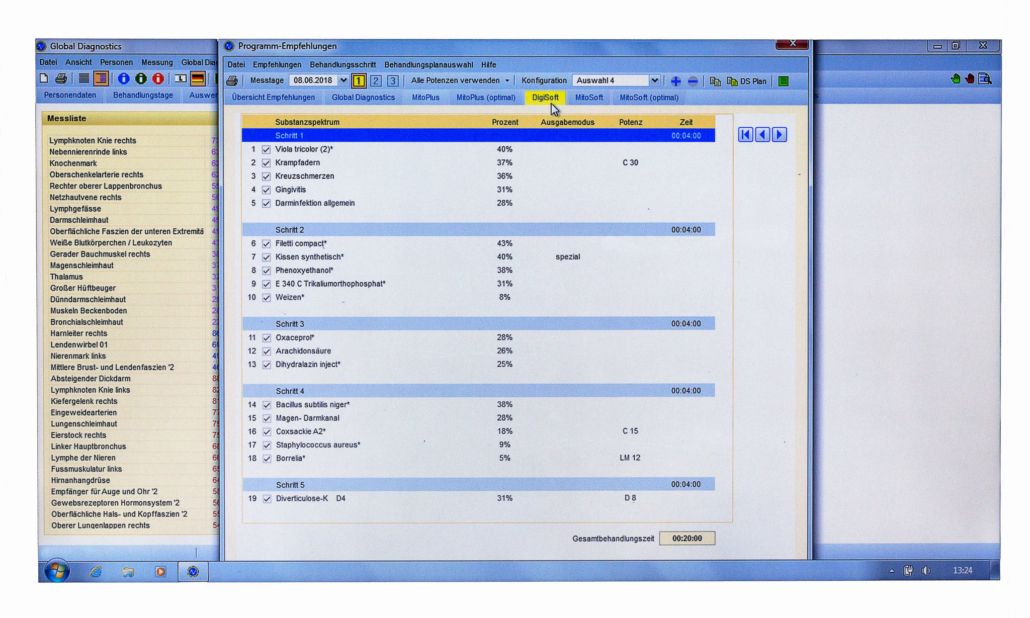This screenshot has width=1030, height=618.
Task: Click the green square icon in toolbar
Action: 784,81
